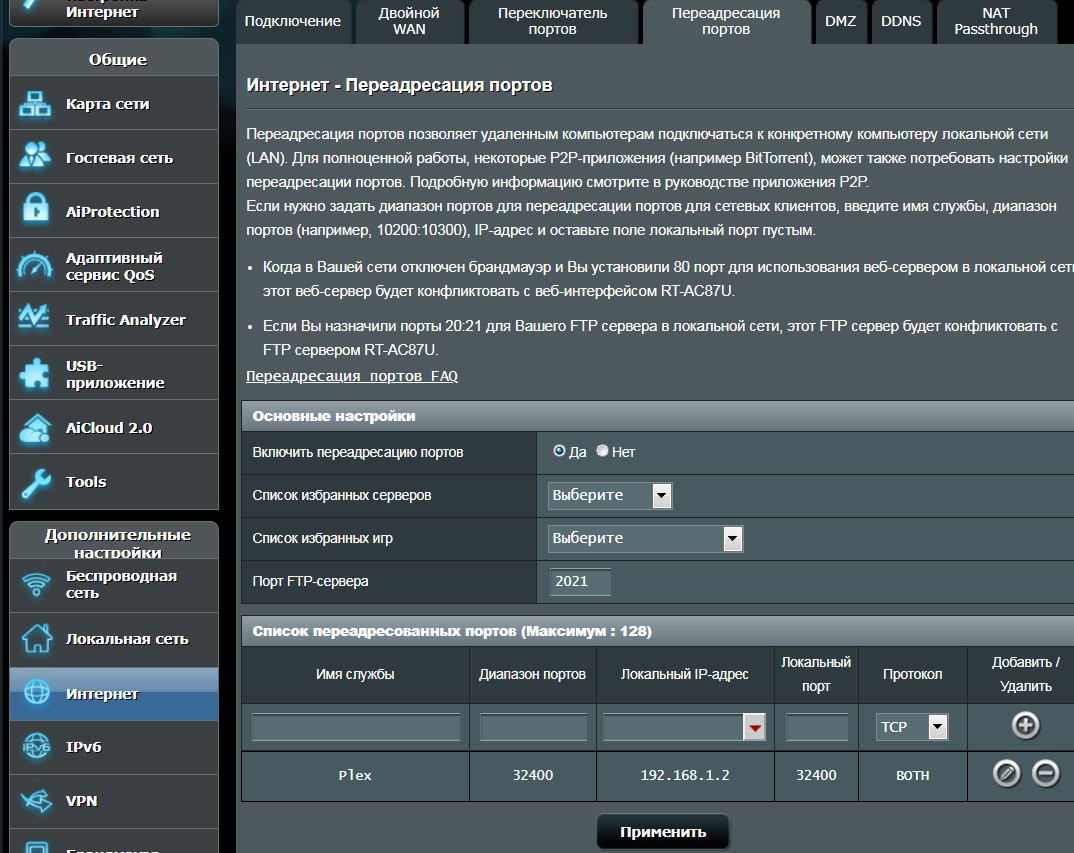
Task: Select 'Нет' to disable port forwarding
Action: 602,452
